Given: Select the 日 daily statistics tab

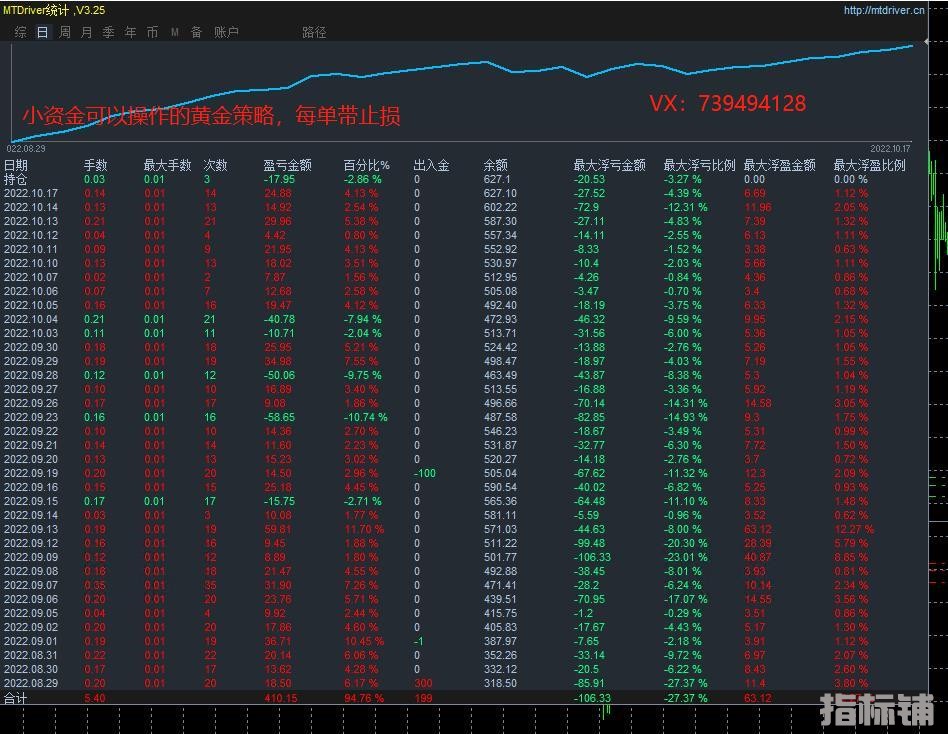Looking at the screenshot, I should pyautogui.click(x=42, y=32).
